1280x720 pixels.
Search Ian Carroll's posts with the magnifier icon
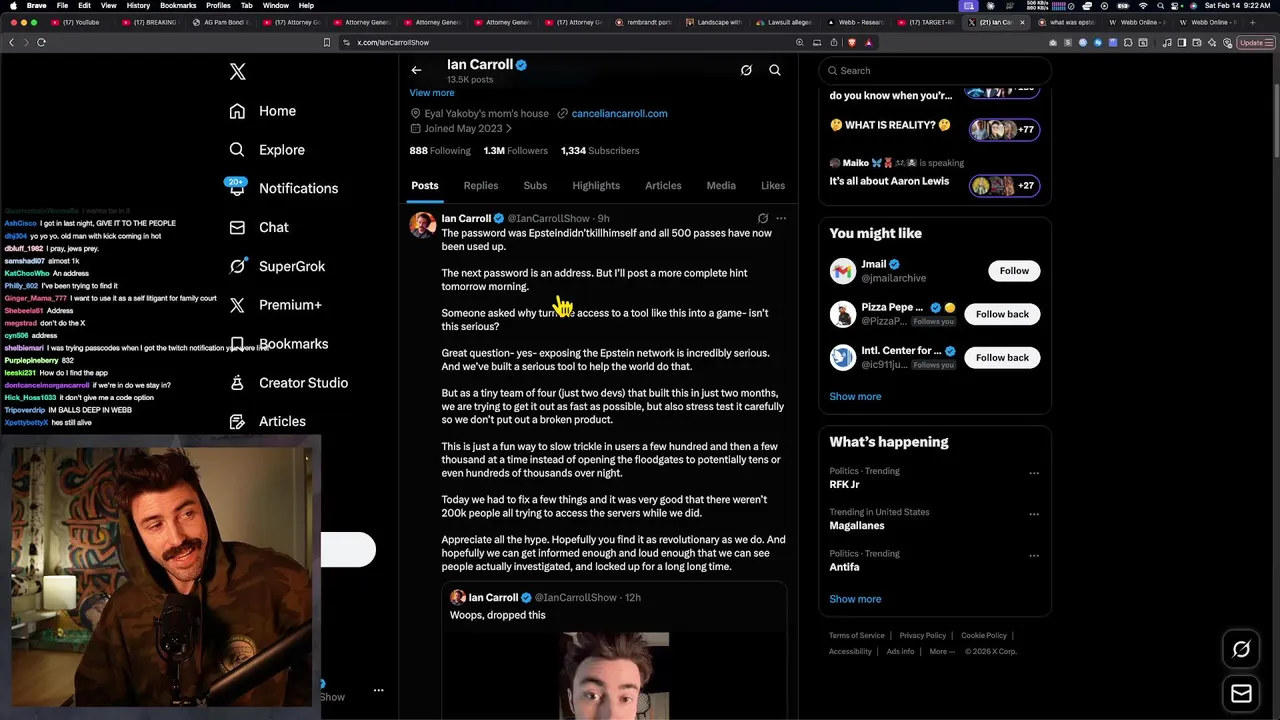pyautogui.click(x=775, y=70)
